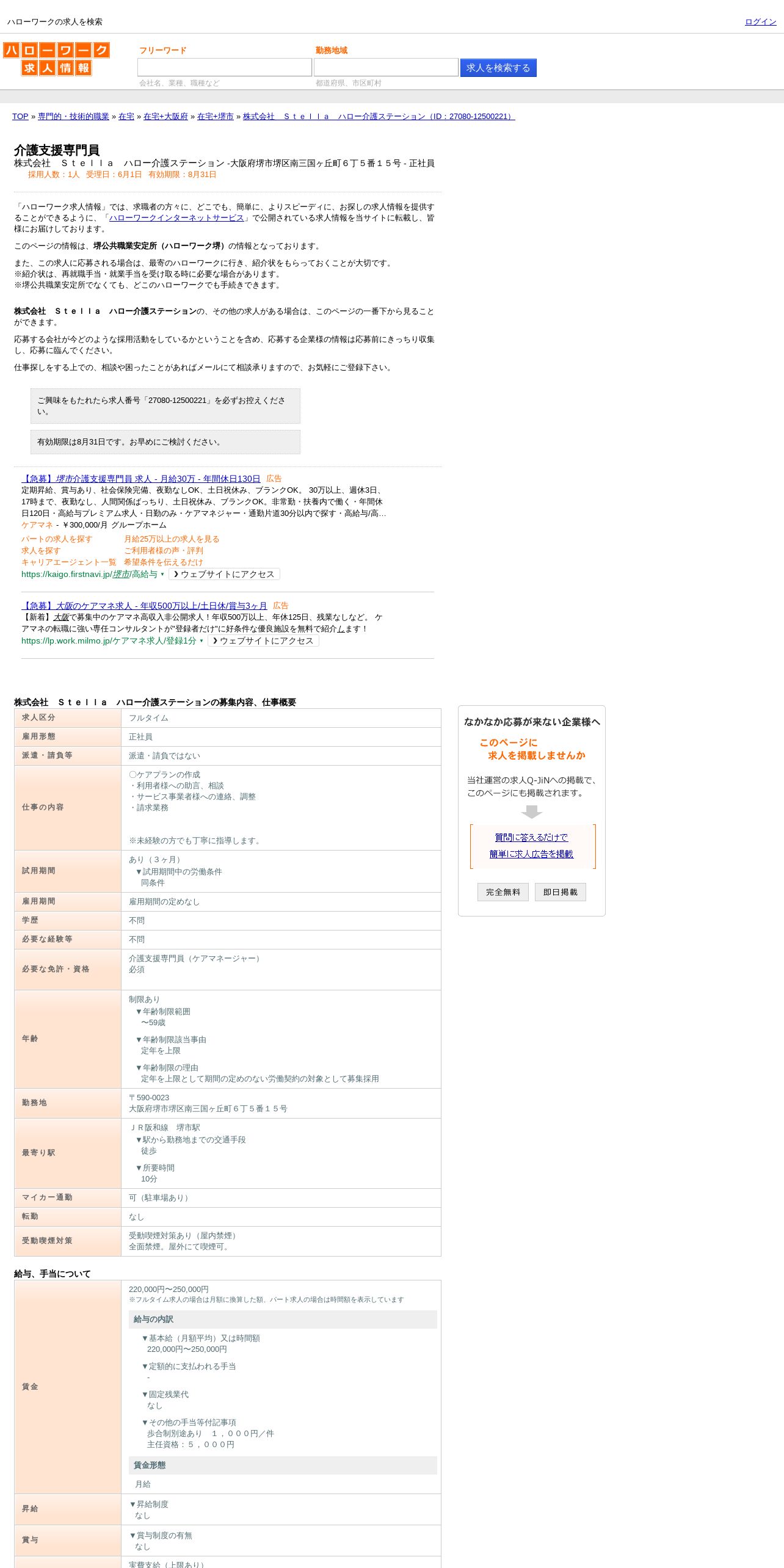
Task: Click 簡単に求人広告を掲載 link
Action: click(531, 854)
